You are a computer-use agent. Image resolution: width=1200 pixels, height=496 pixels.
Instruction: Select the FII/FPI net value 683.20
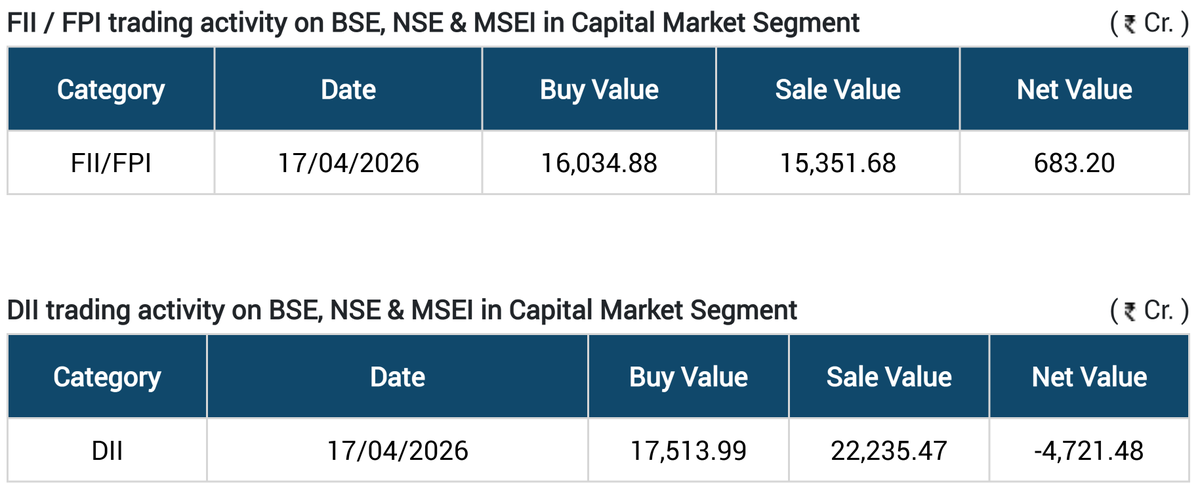click(1074, 162)
